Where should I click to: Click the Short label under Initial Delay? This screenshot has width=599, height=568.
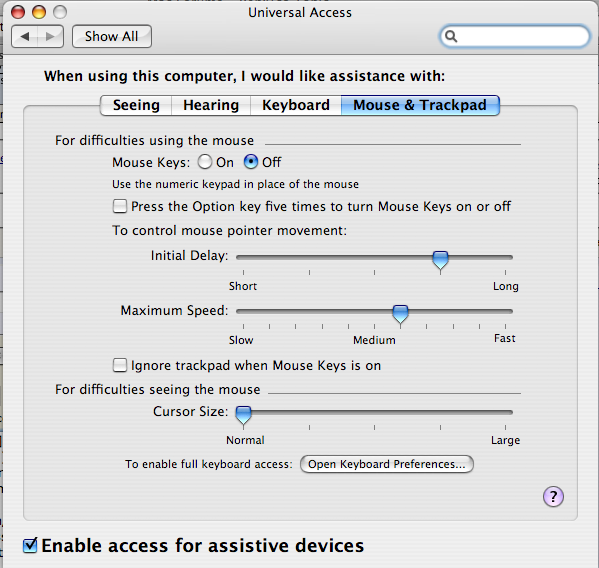(243, 286)
